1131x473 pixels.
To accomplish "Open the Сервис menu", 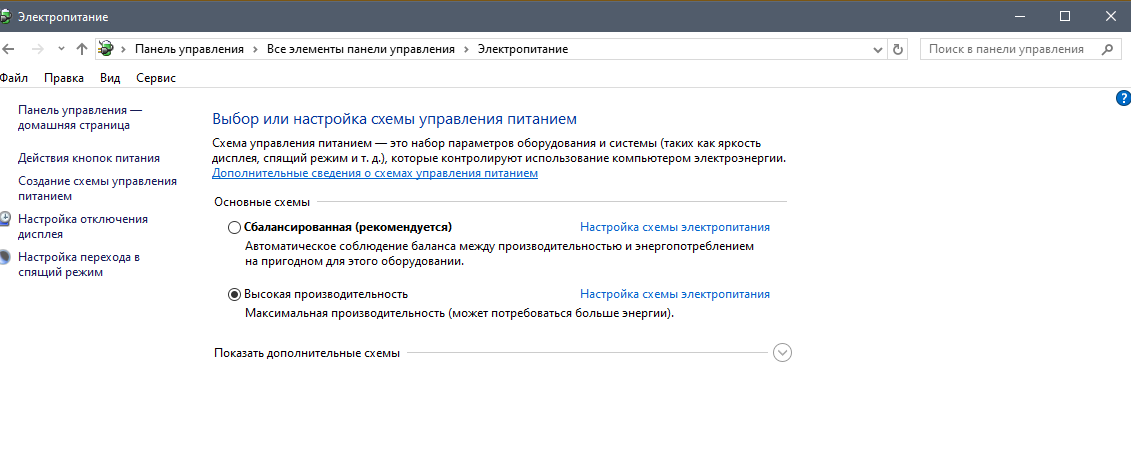I will 155,77.
